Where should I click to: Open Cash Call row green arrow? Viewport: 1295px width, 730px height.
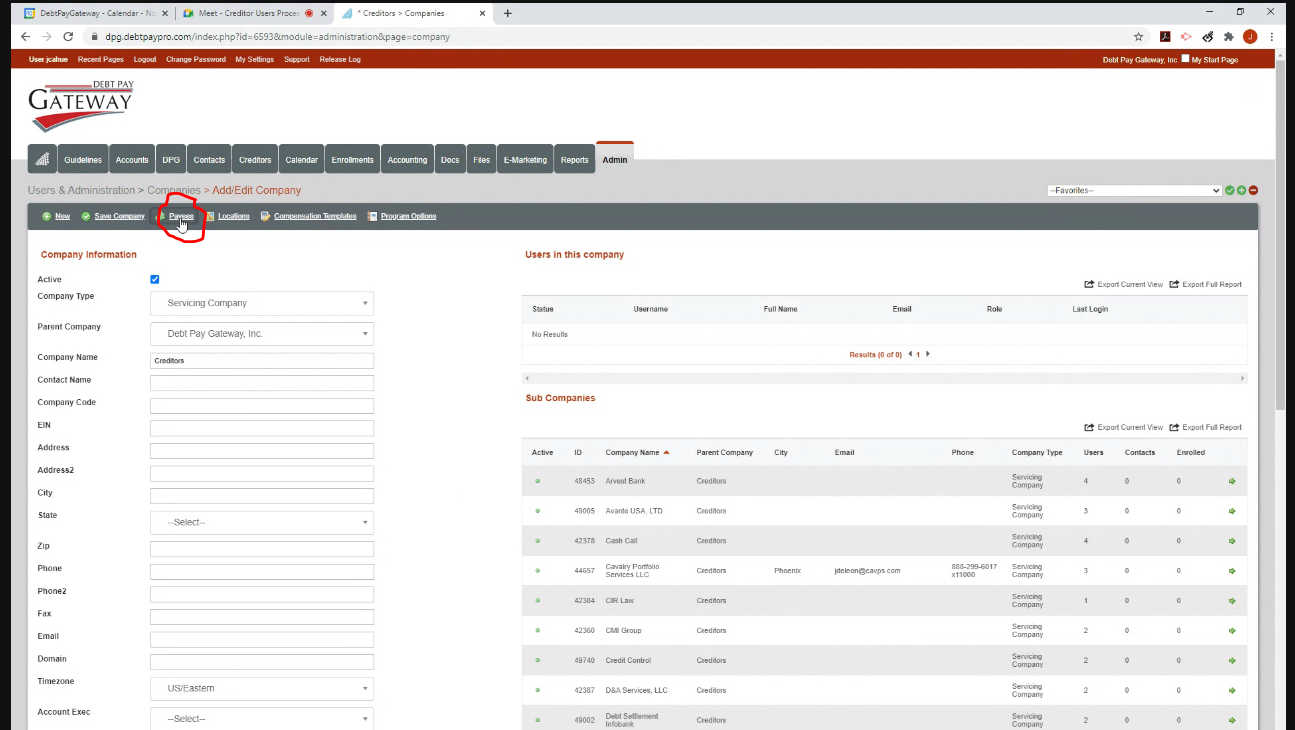coord(1232,541)
